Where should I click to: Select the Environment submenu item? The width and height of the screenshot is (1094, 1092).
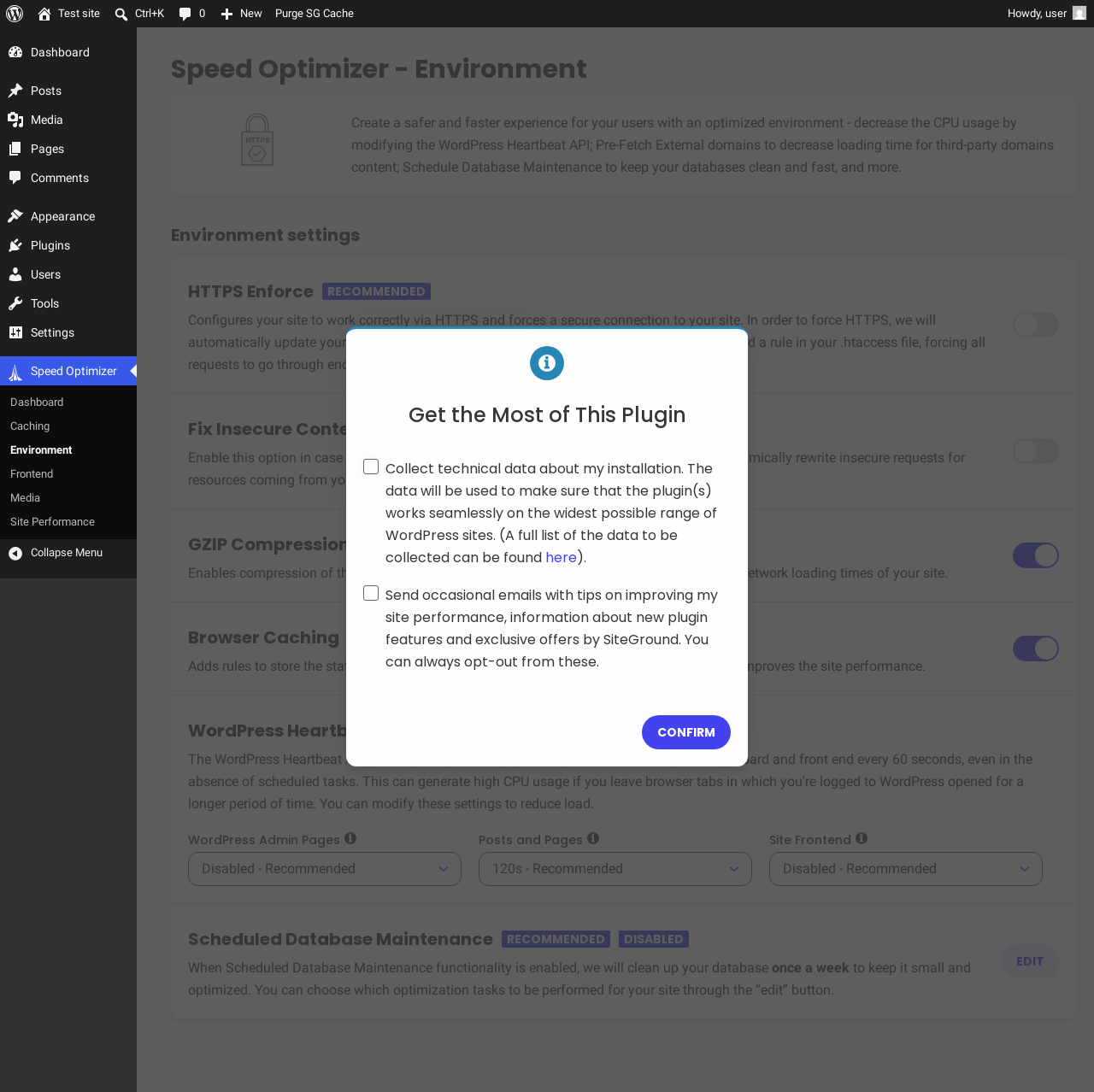tap(41, 450)
